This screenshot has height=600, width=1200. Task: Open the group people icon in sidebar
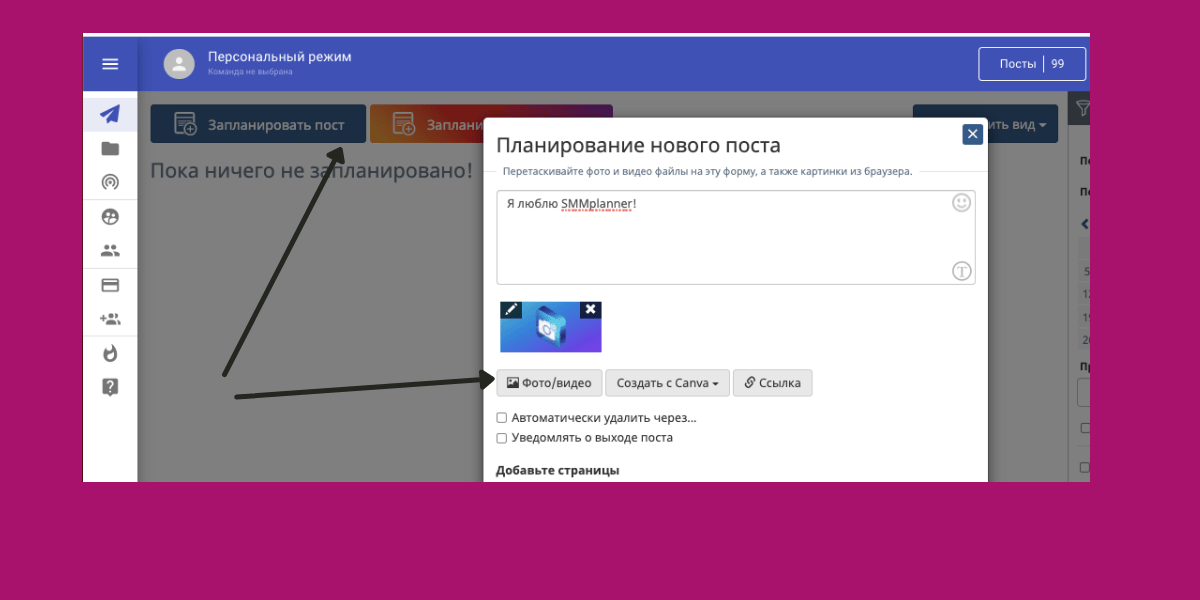point(110,251)
